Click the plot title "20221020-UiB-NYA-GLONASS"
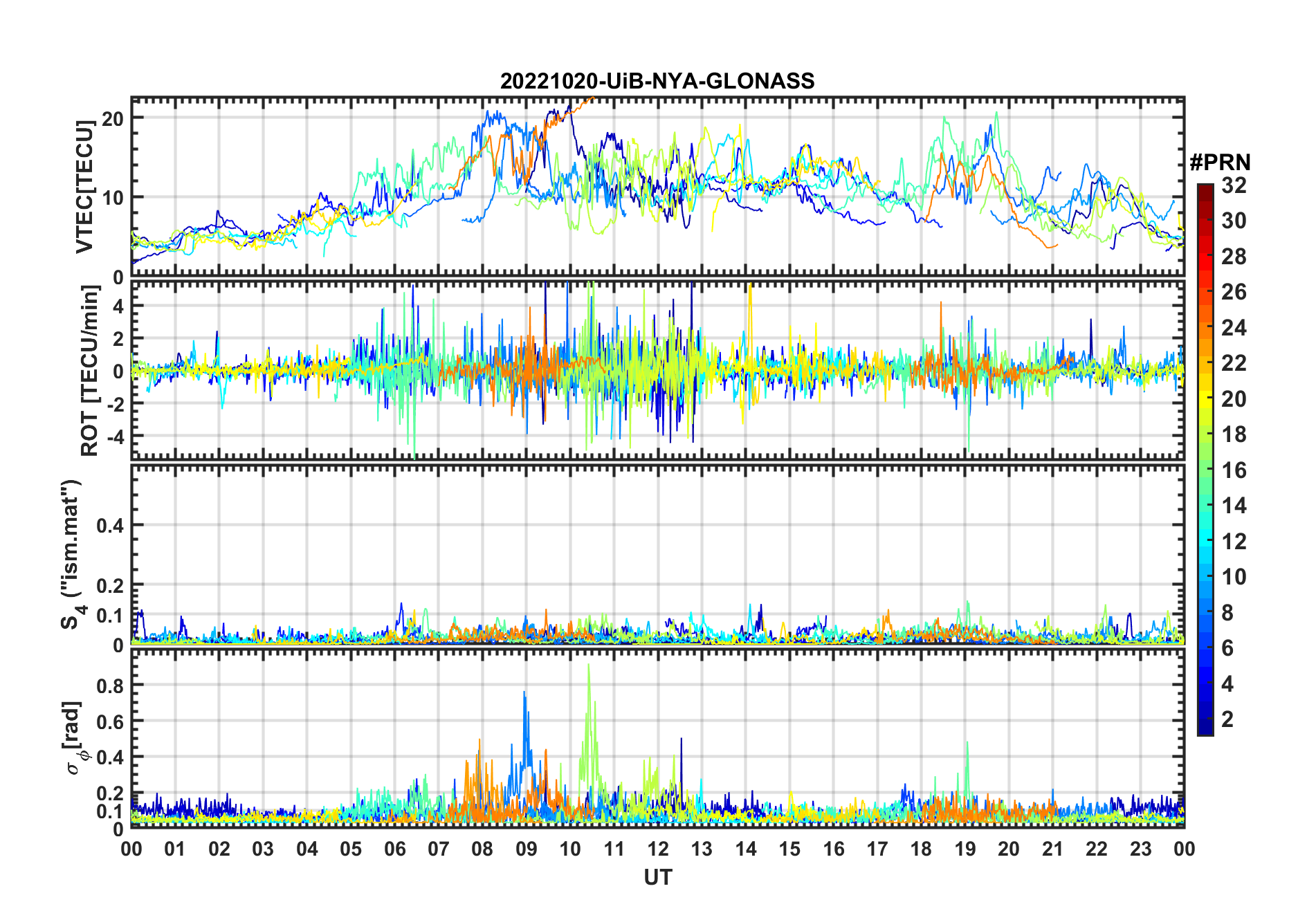The width and height of the screenshot is (1316, 920). (657, 81)
